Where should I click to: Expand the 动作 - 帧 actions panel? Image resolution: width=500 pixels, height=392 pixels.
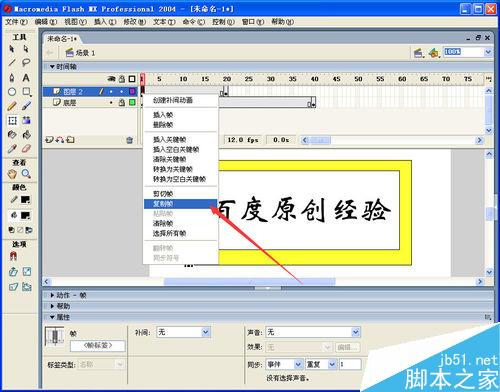[x=52, y=295]
